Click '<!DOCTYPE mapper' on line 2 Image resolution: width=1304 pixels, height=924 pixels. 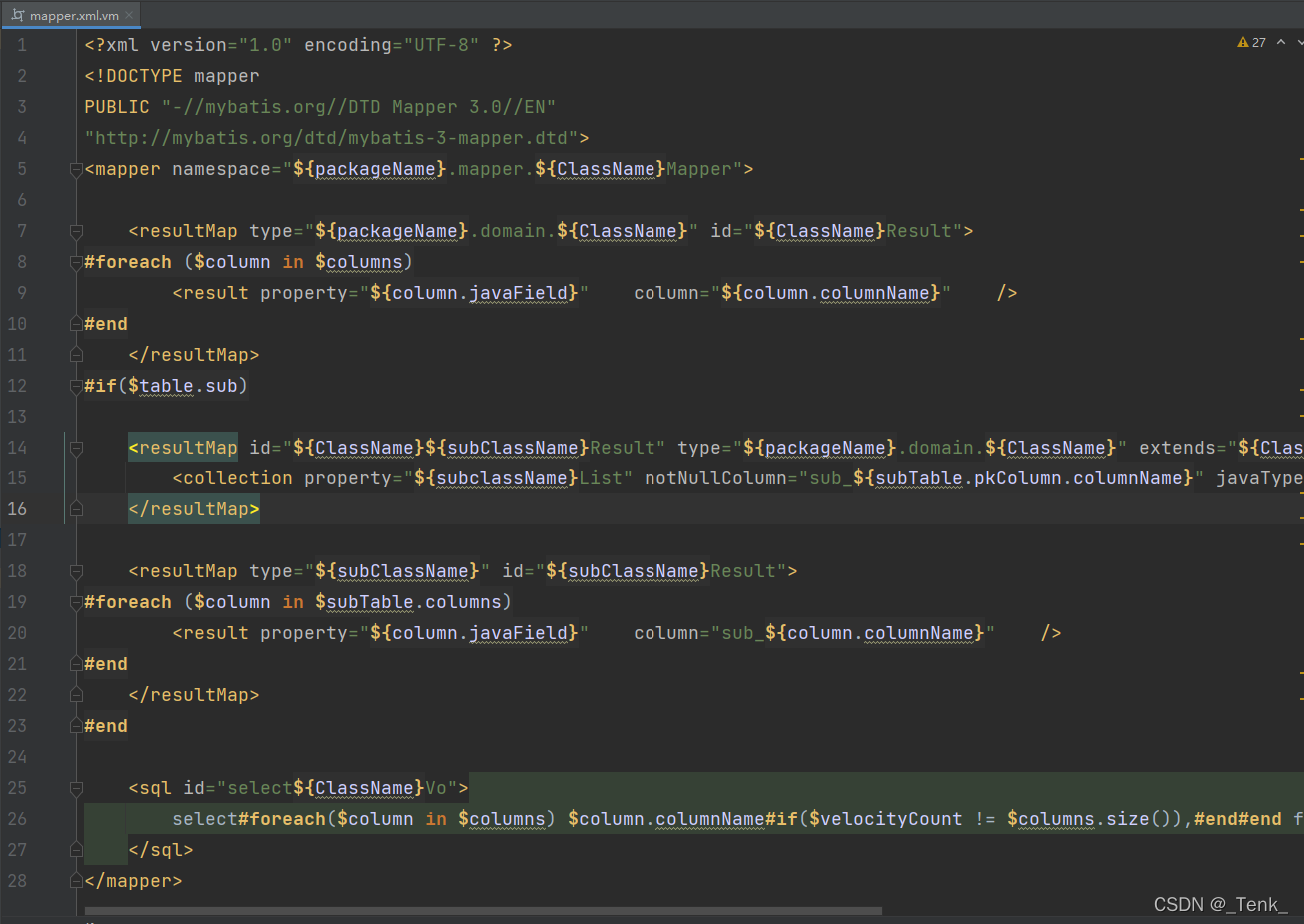point(172,76)
